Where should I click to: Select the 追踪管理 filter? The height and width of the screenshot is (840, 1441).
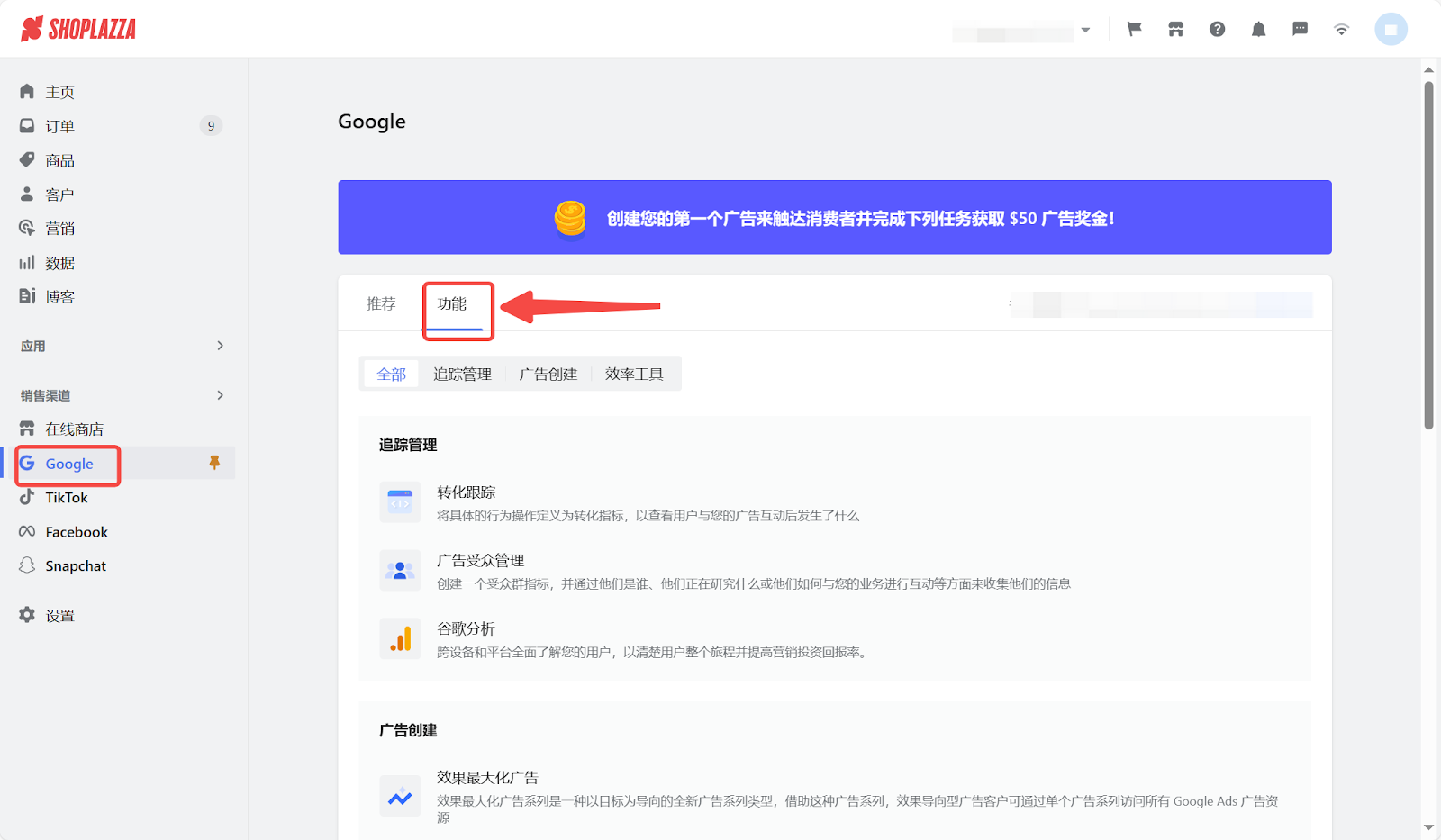tap(462, 374)
